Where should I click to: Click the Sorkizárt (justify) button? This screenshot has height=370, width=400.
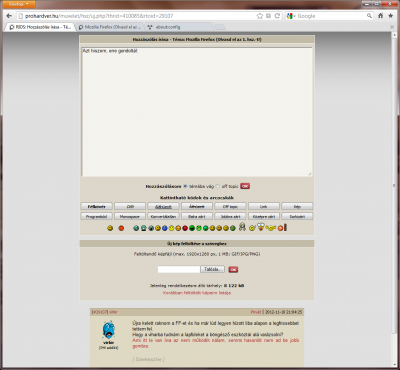[x=297, y=216]
